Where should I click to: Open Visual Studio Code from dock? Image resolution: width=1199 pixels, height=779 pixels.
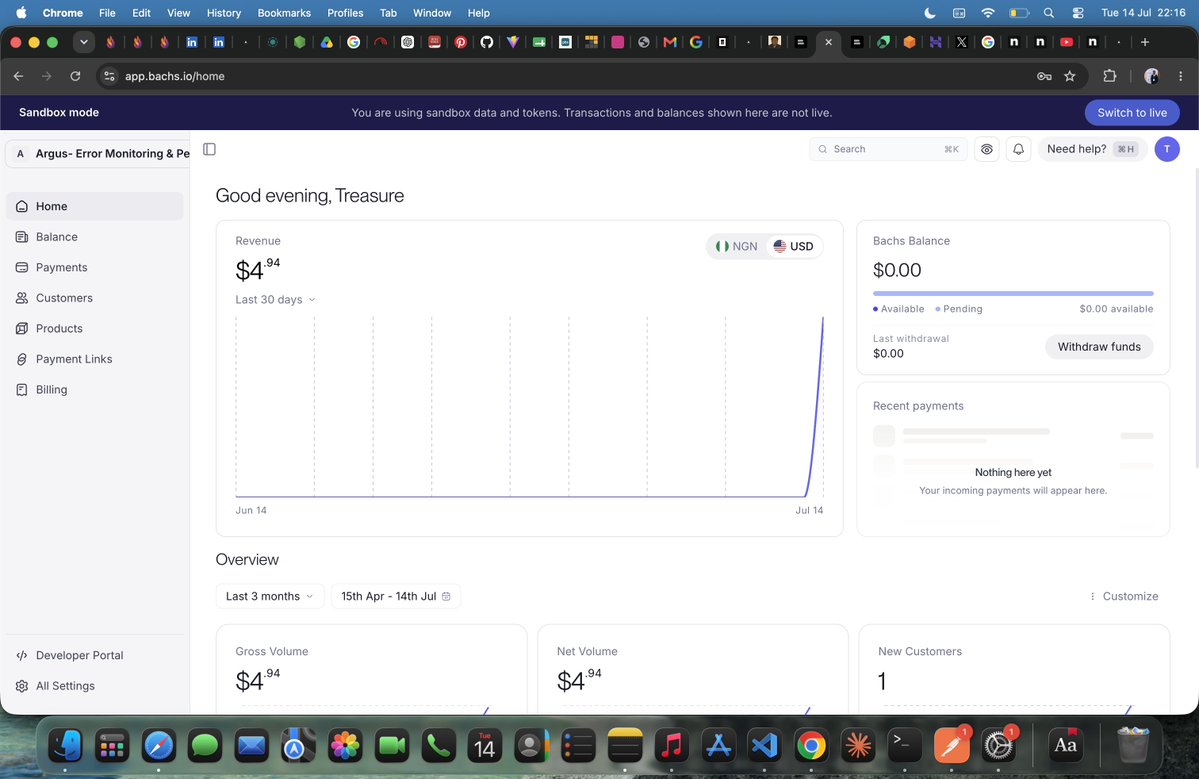[x=765, y=746]
